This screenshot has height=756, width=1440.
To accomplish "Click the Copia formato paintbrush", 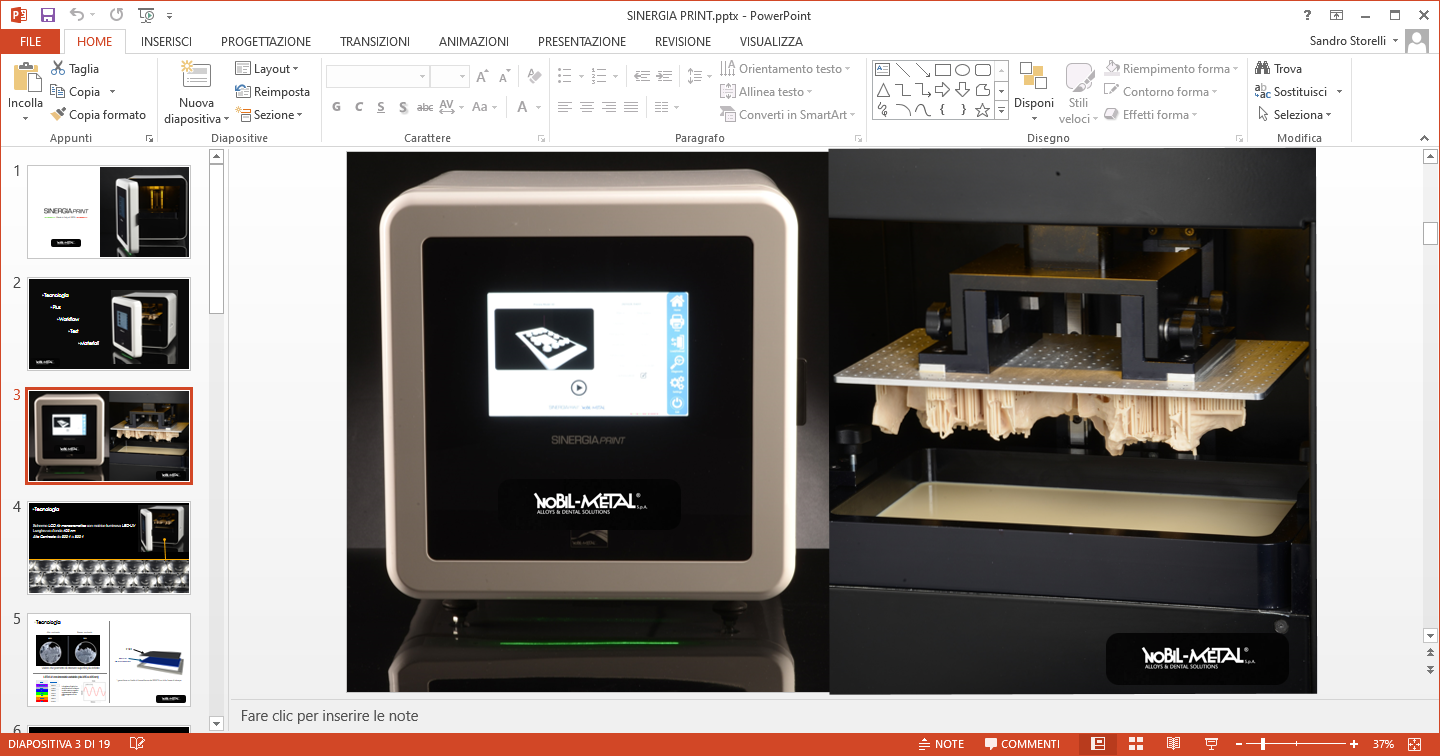I will [98, 115].
